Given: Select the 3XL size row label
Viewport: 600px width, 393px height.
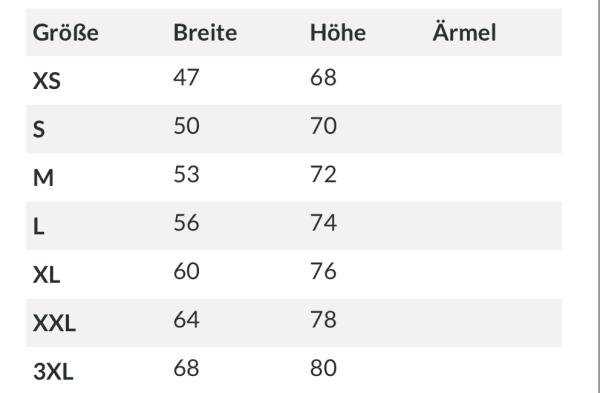Looking at the screenshot, I should (x=53, y=372).
